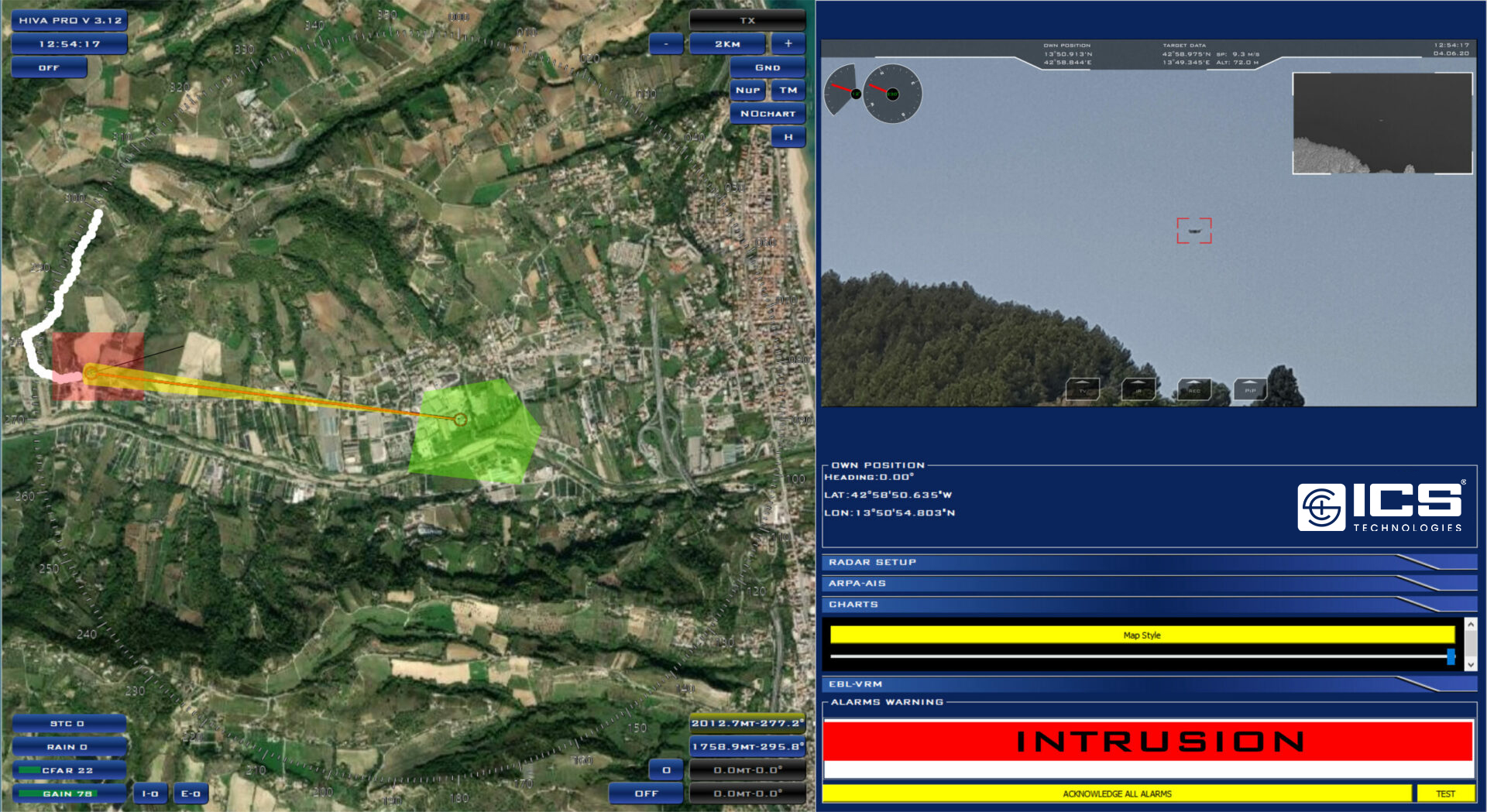Click the 1758.9MT-295.8° readout
The width and height of the screenshot is (1487, 812).
(747, 747)
